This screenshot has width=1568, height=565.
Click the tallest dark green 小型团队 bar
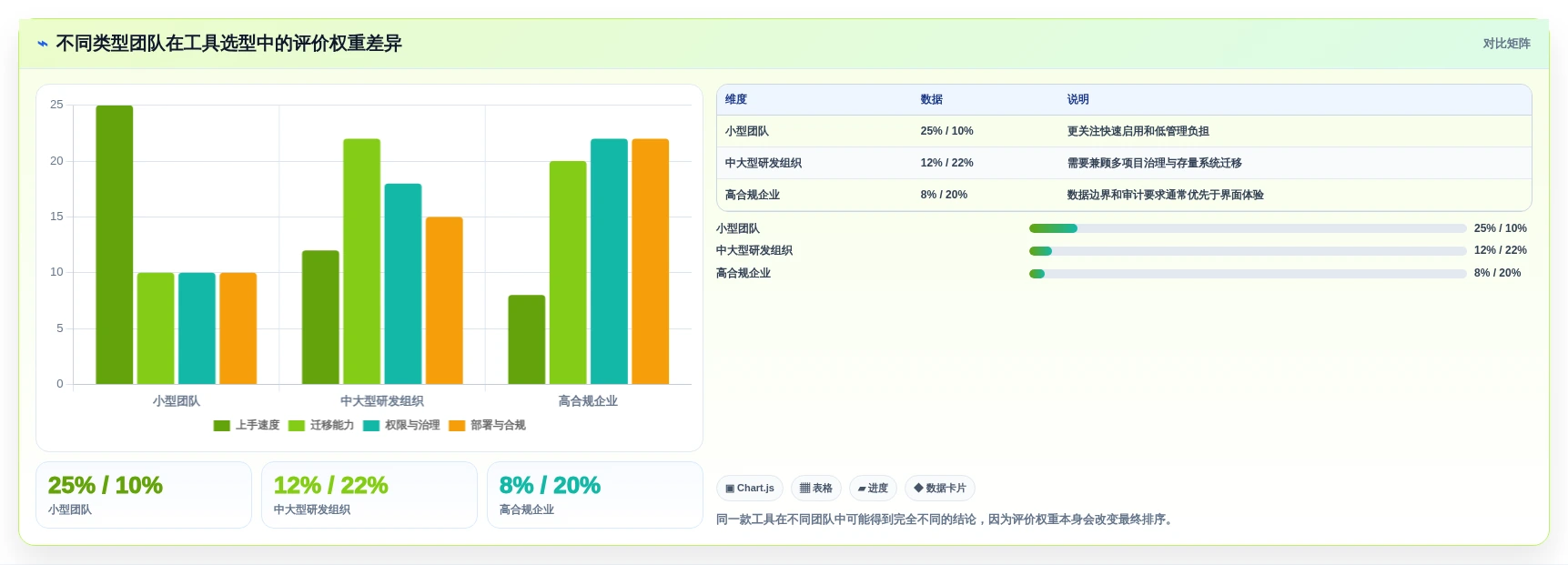coord(115,245)
